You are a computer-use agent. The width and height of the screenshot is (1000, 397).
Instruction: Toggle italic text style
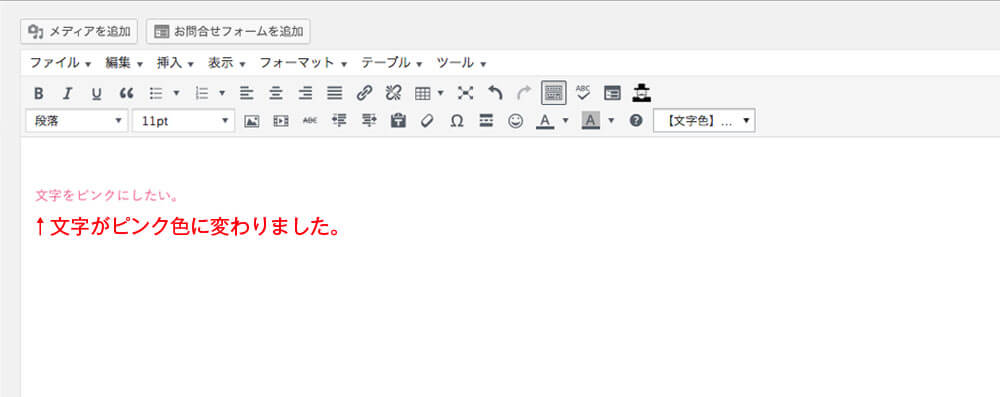(68, 93)
